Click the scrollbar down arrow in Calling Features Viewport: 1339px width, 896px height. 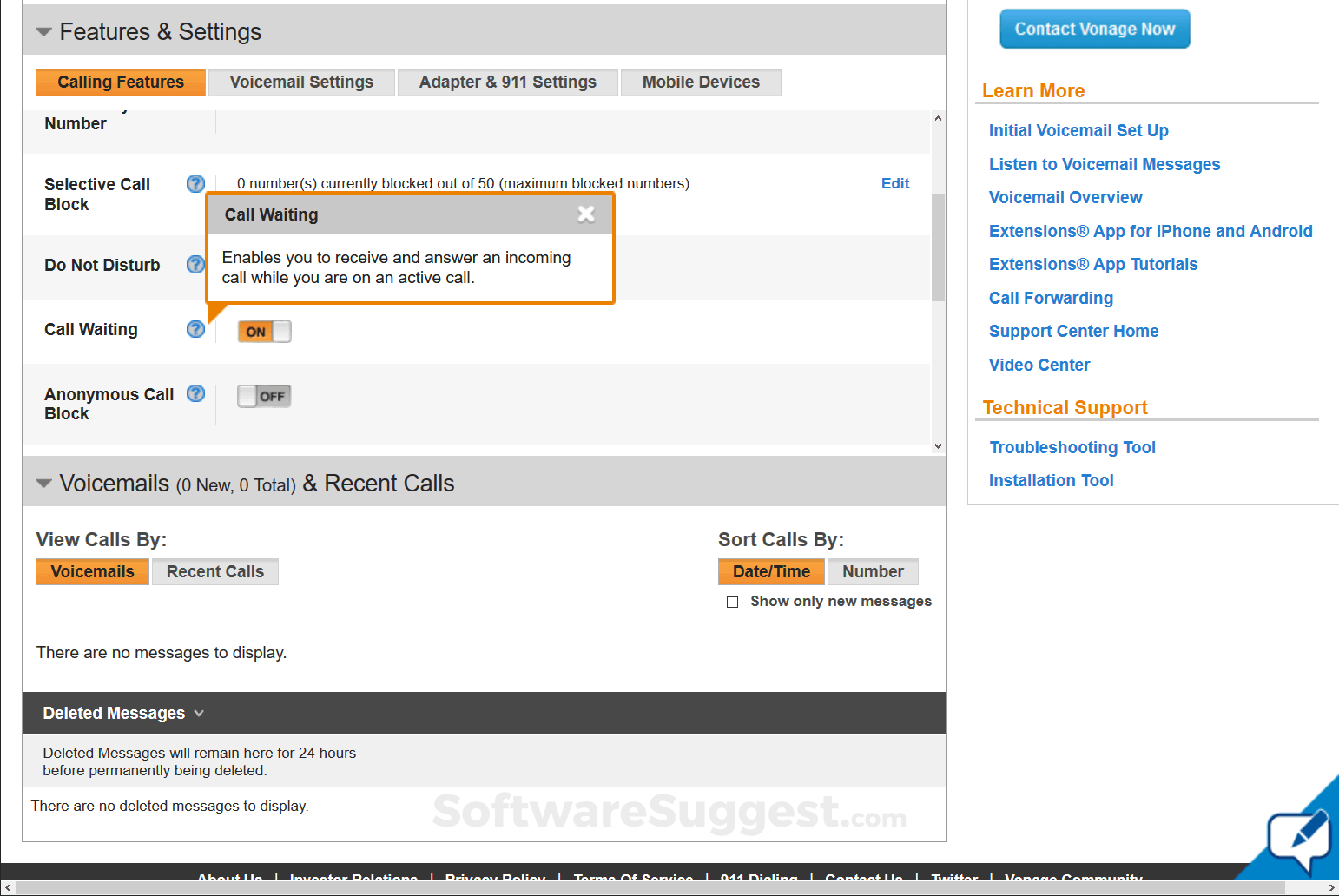tap(937, 445)
